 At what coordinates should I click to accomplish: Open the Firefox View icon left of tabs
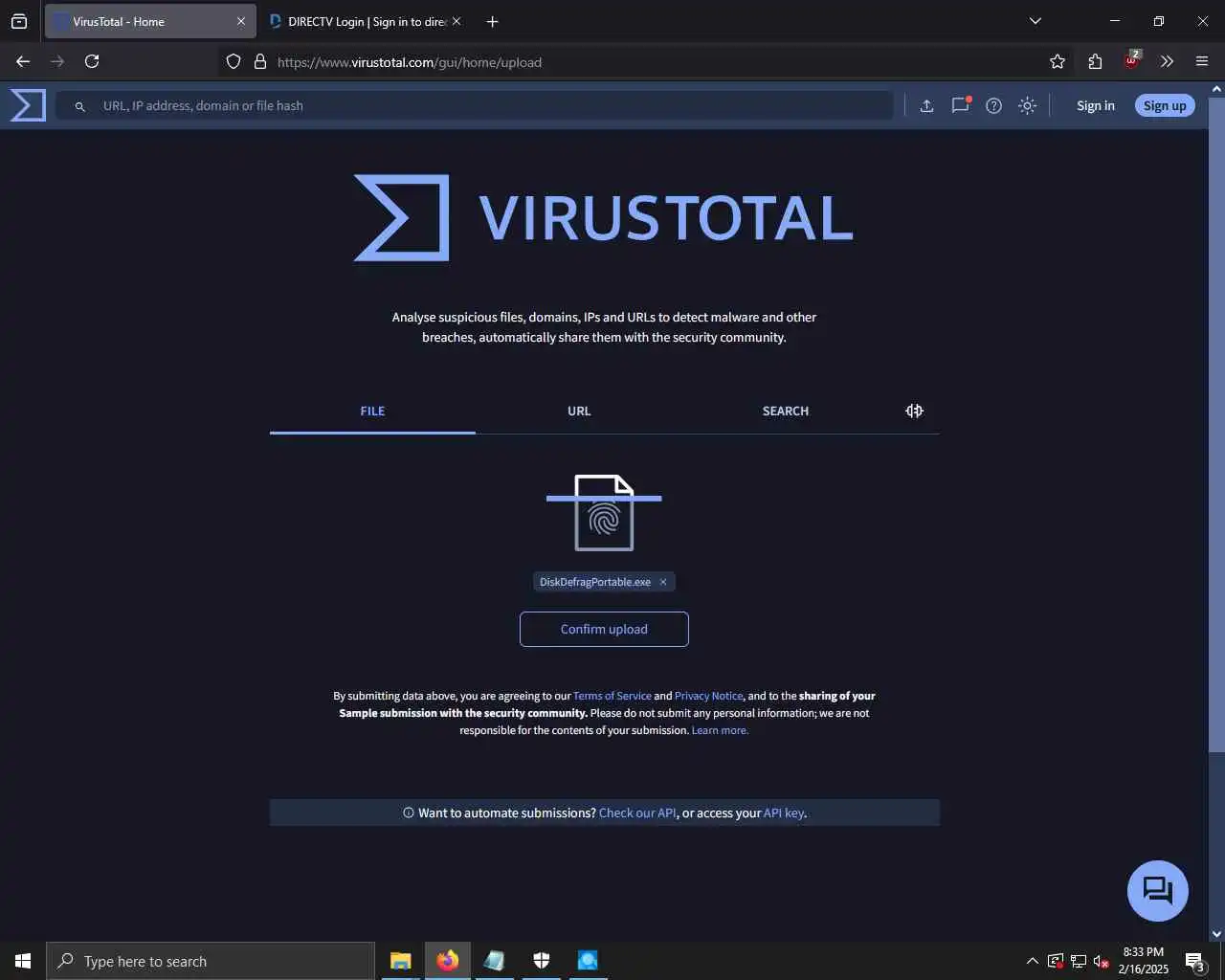point(19,21)
